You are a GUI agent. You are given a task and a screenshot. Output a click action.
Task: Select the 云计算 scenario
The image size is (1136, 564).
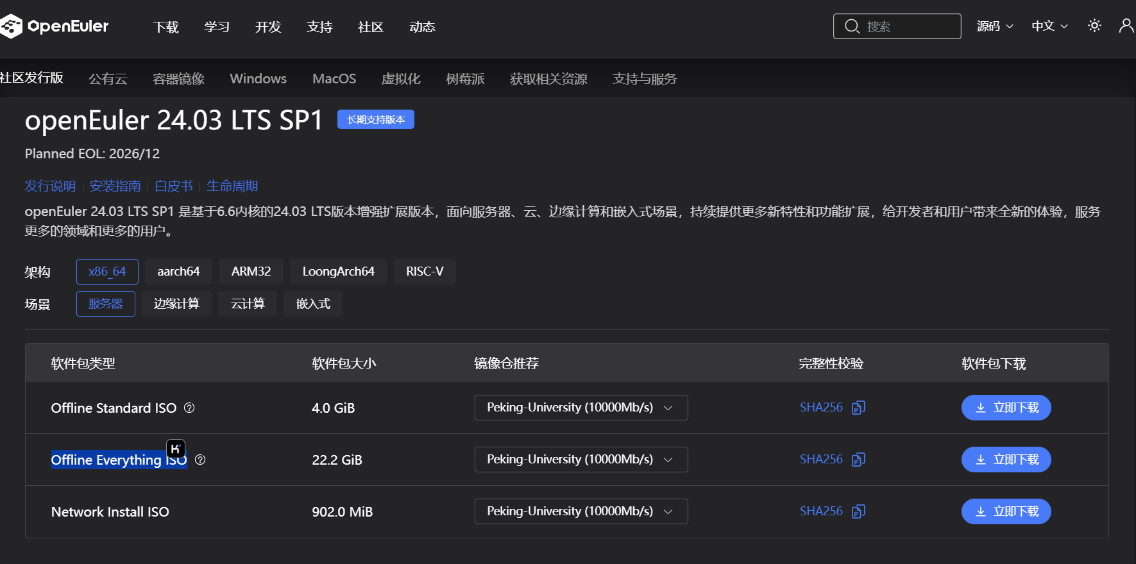coord(248,304)
